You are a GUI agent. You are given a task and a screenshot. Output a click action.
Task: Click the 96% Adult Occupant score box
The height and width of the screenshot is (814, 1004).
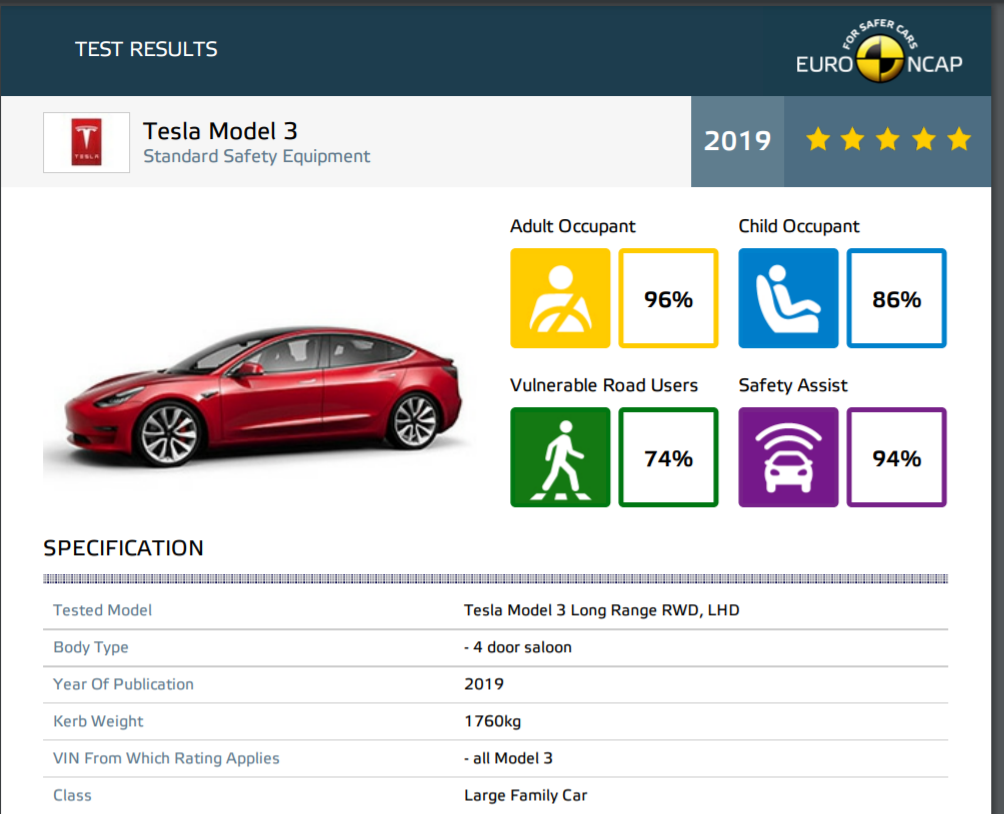pyautogui.click(x=668, y=298)
